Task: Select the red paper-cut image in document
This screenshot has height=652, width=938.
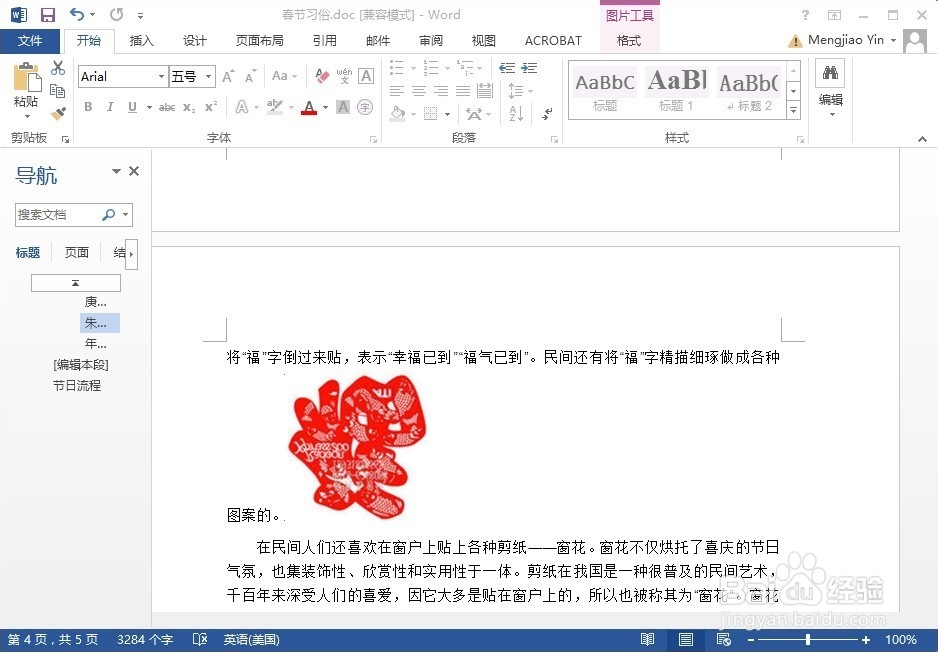Action: 358,446
